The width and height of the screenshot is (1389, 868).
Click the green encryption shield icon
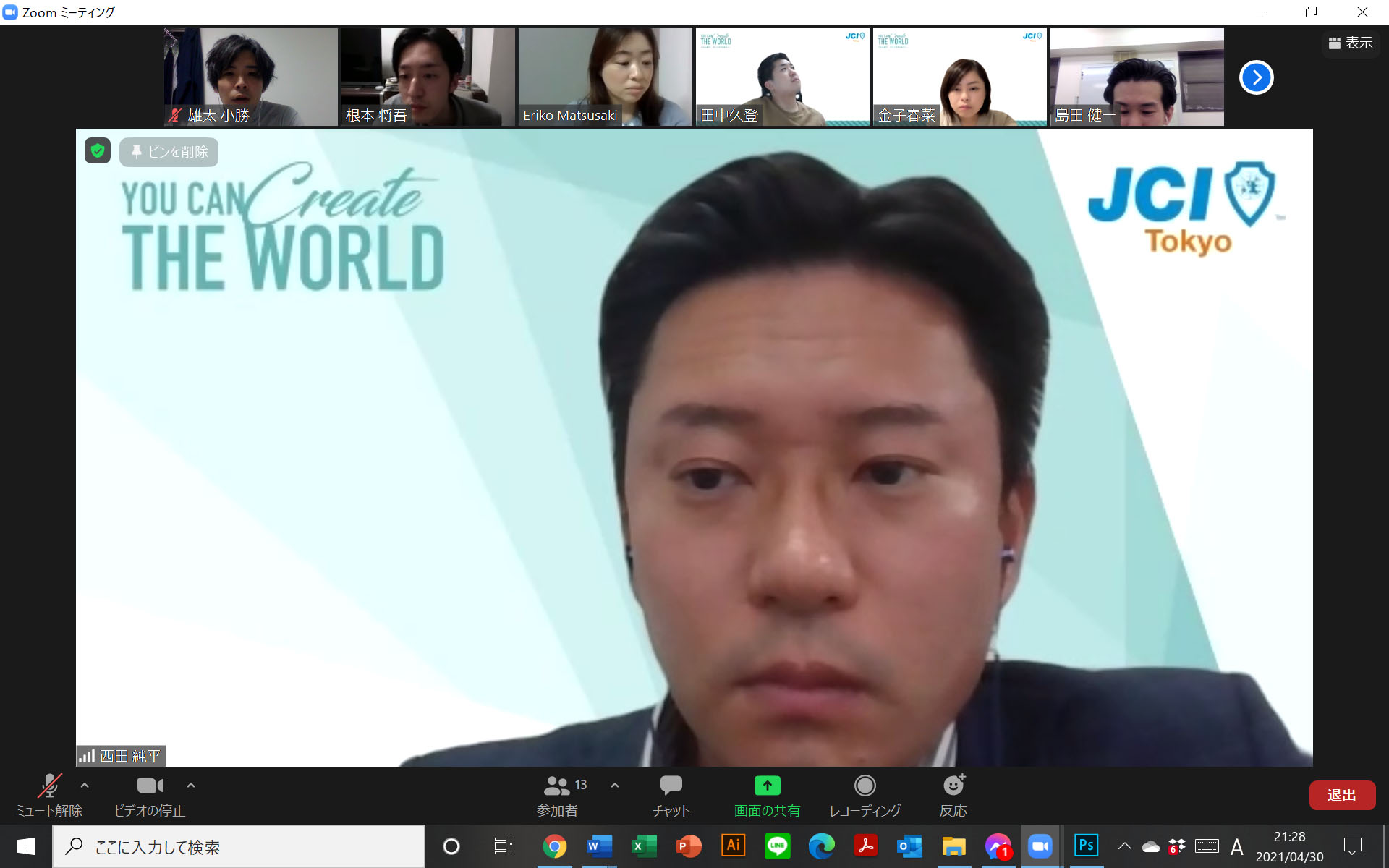98,151
